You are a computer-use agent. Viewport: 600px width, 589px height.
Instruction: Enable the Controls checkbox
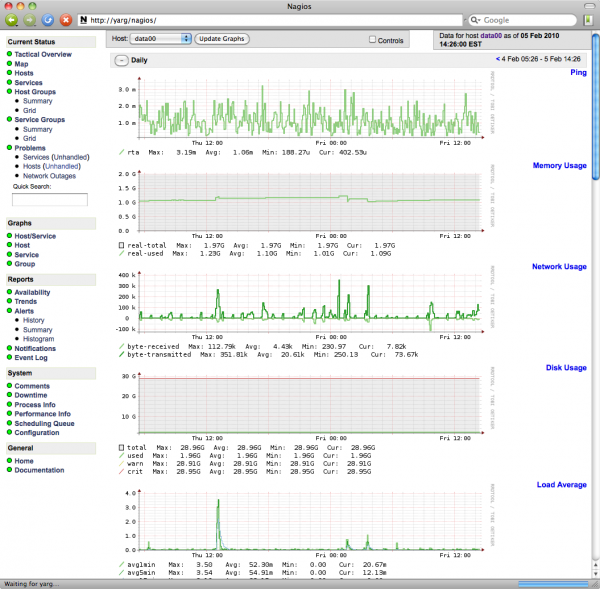373,40
